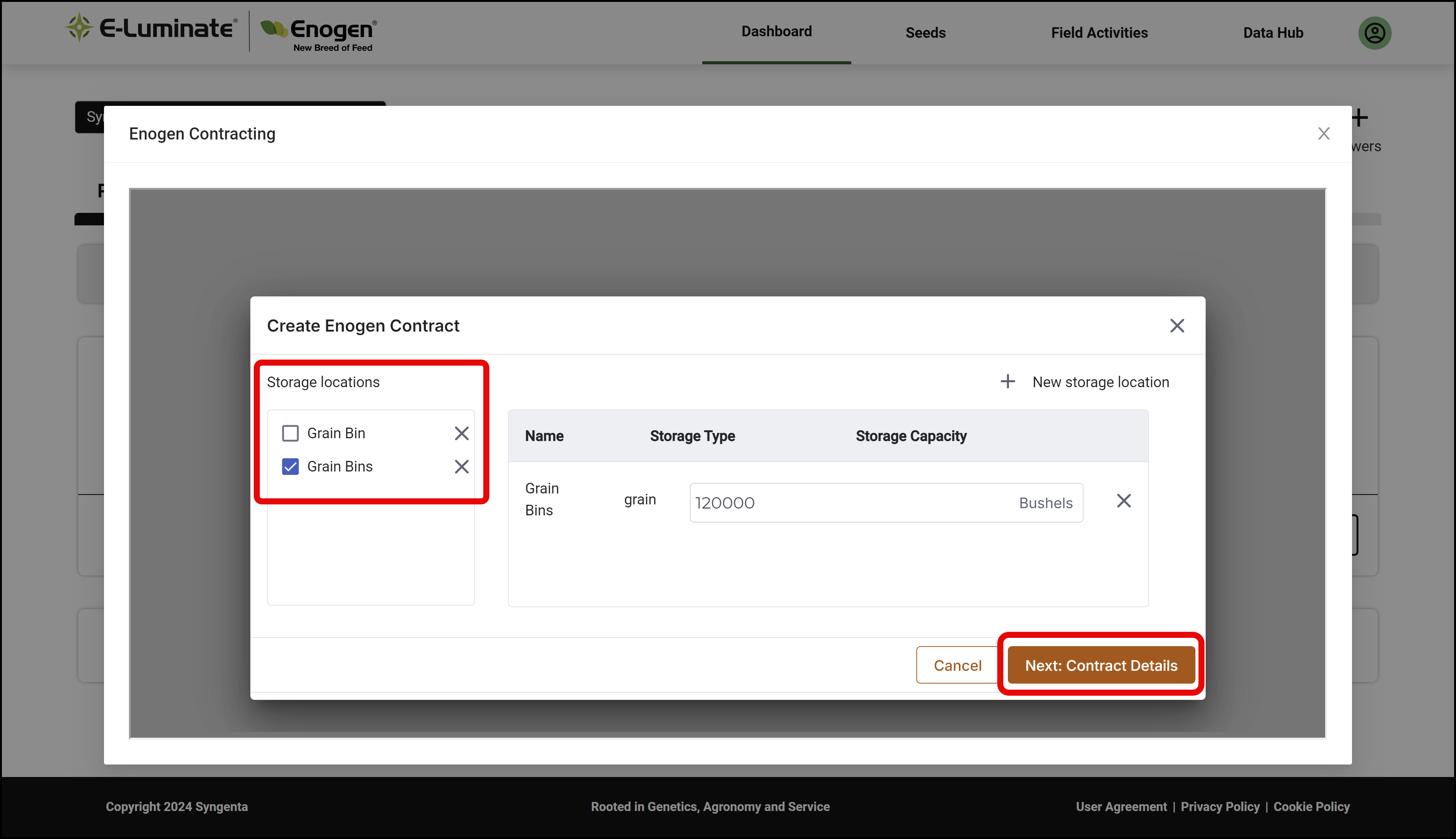The image size is (1456, 839).
Task: Click the 'Grain Bin' label in storage locations
Action: tap(336, 433)
